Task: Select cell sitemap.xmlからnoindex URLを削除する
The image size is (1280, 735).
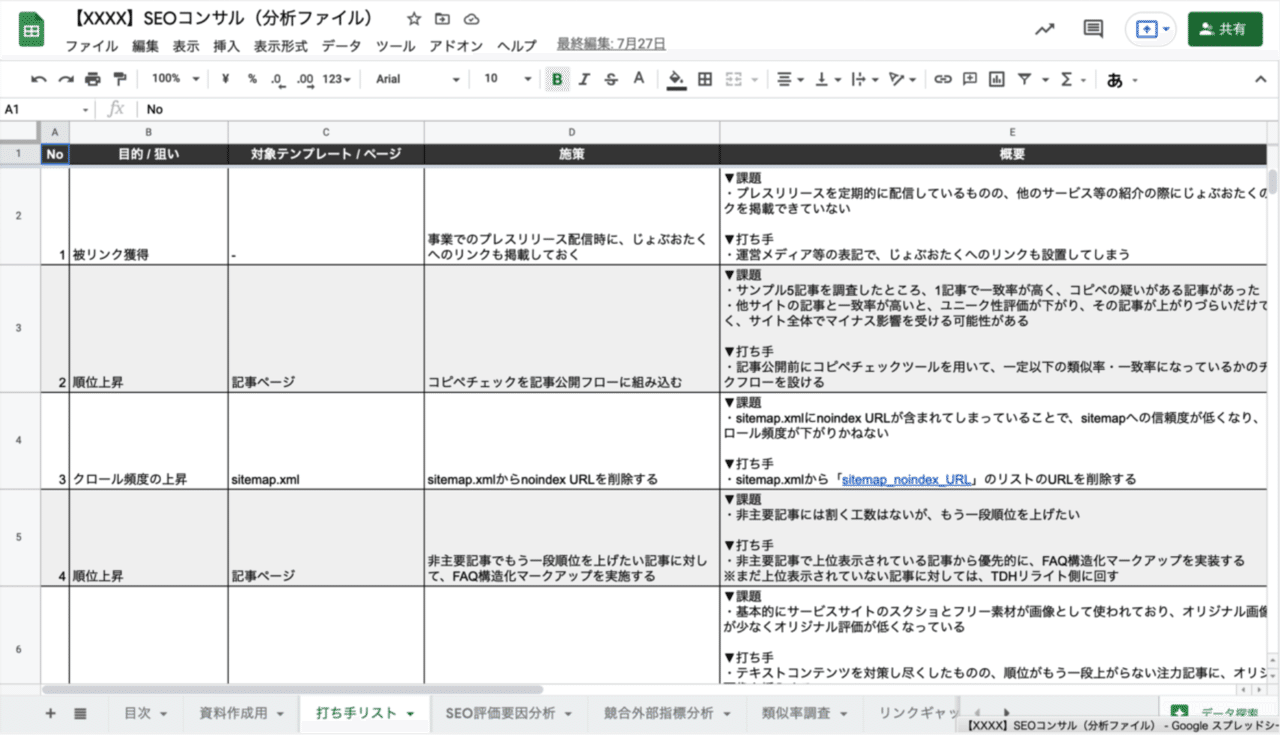Action: [572, 441]
